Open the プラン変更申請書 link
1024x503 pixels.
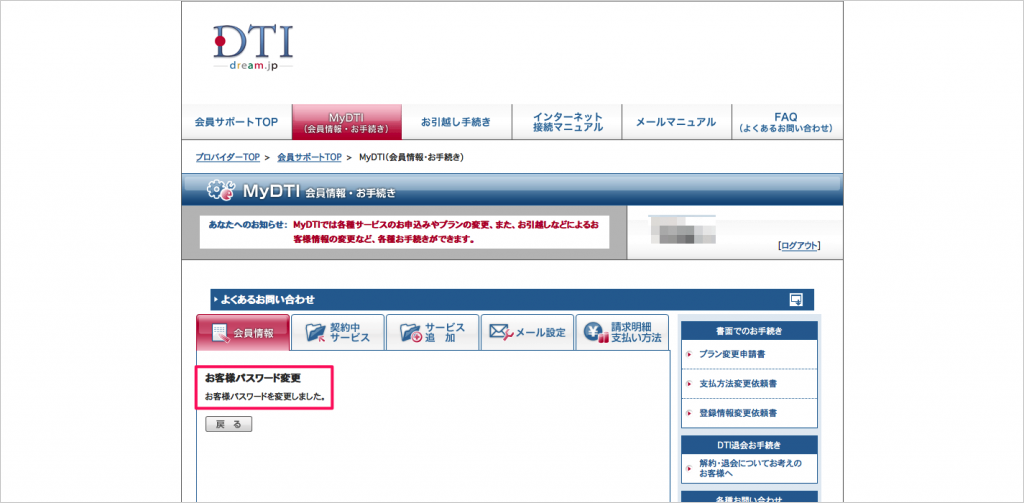tap(732, 354)
